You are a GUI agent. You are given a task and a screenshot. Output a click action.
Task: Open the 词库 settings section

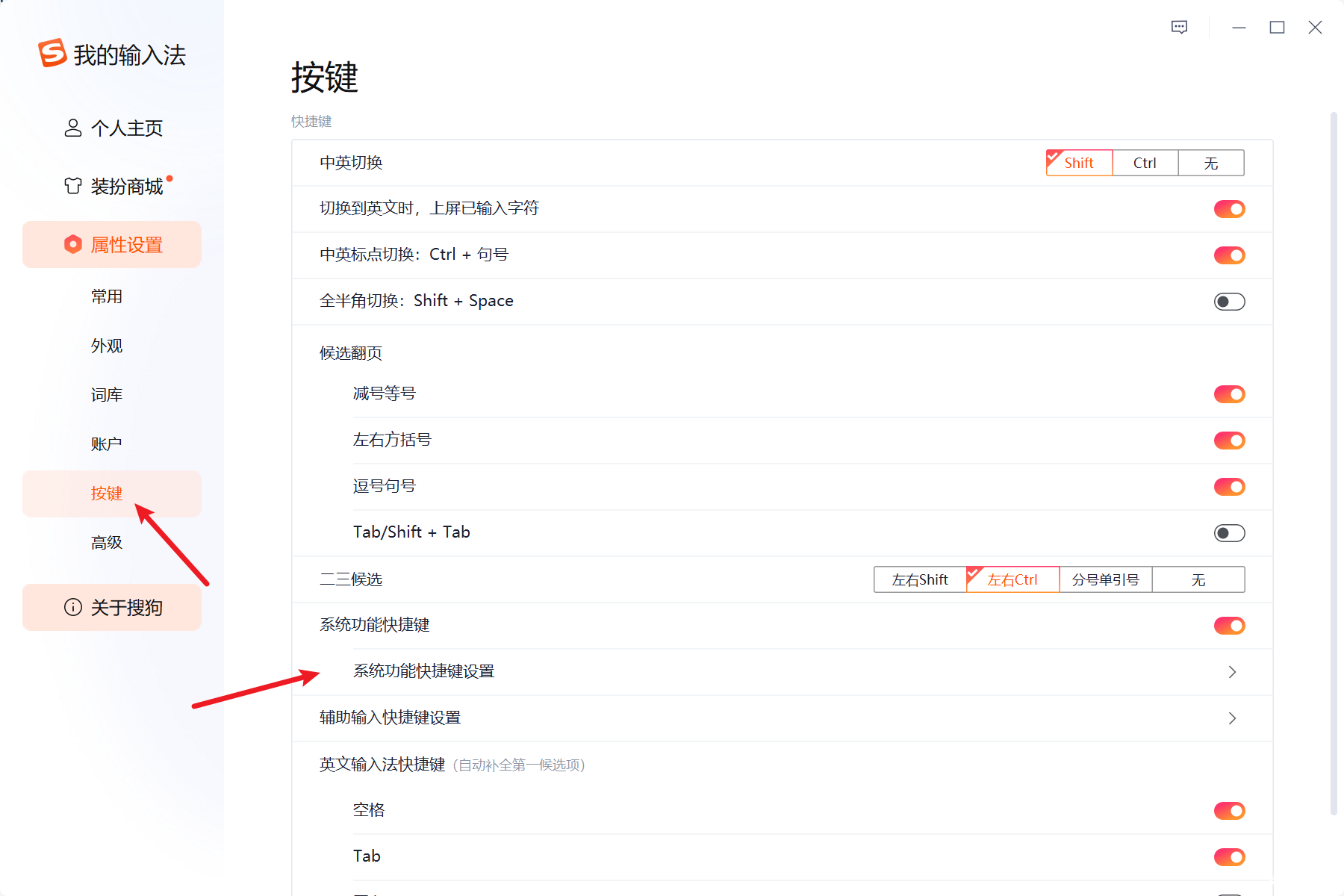[106, 394]
